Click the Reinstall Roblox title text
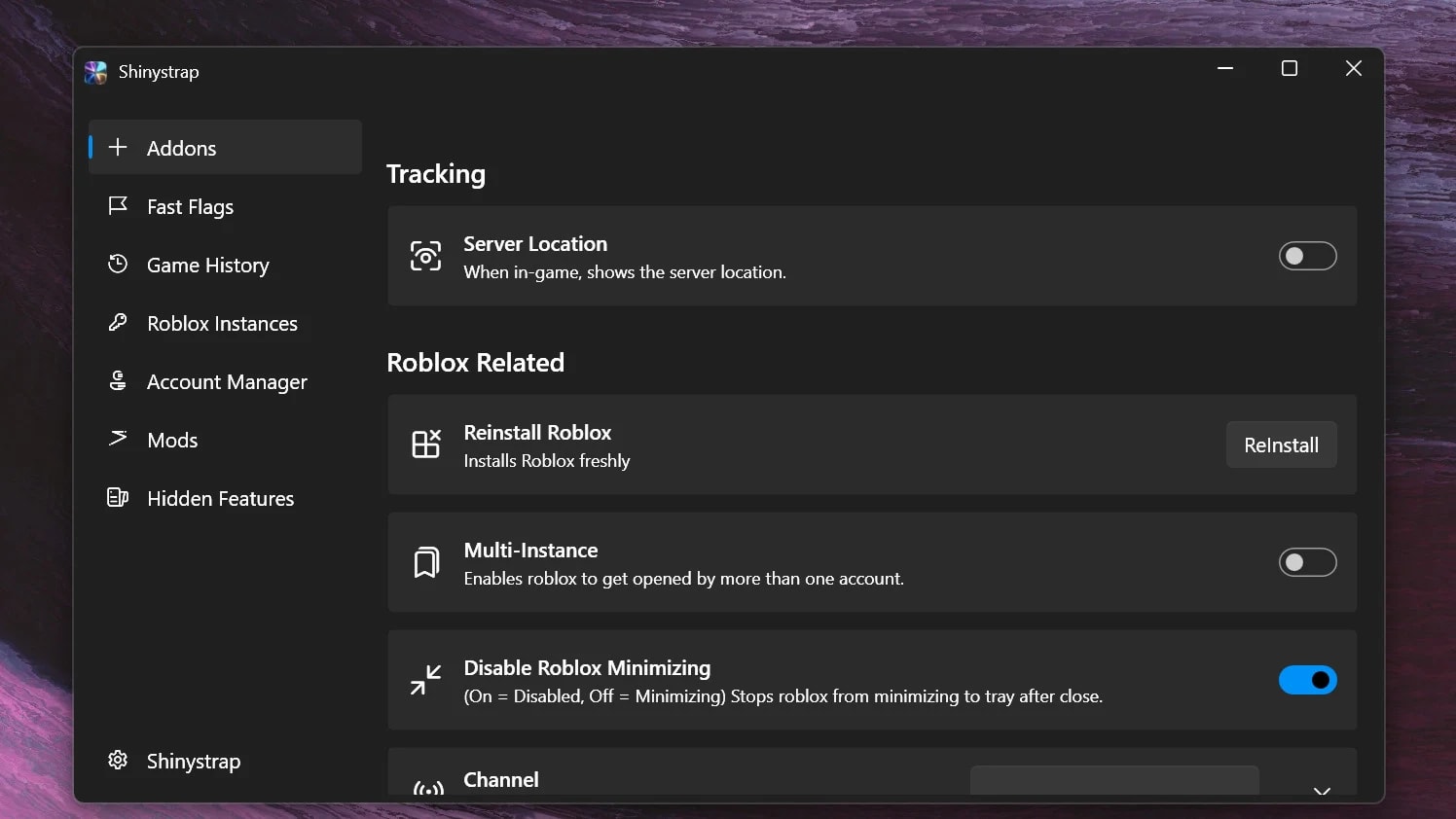The height and width of the screenshot is (819, 1456). 537,432
